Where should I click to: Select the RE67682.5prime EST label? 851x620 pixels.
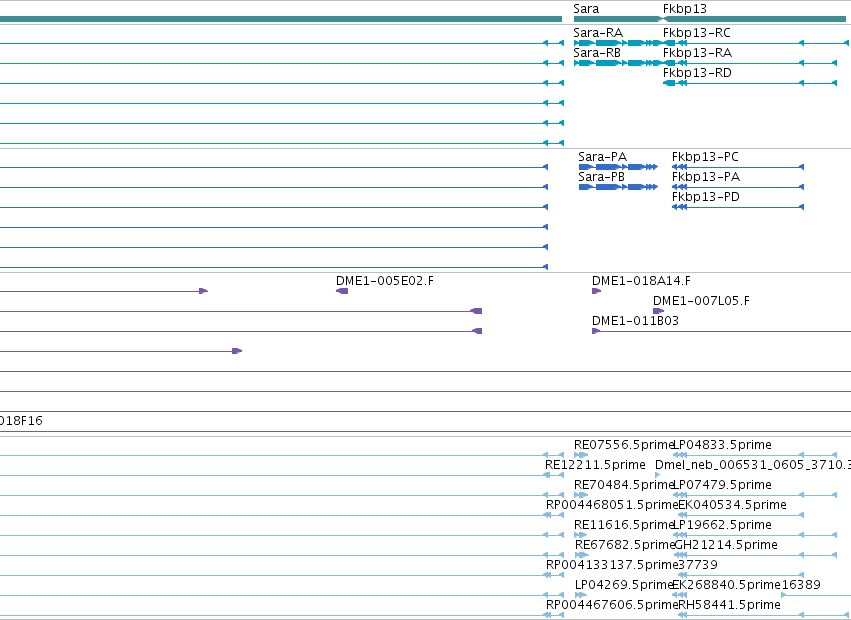[x=624, y=545]
